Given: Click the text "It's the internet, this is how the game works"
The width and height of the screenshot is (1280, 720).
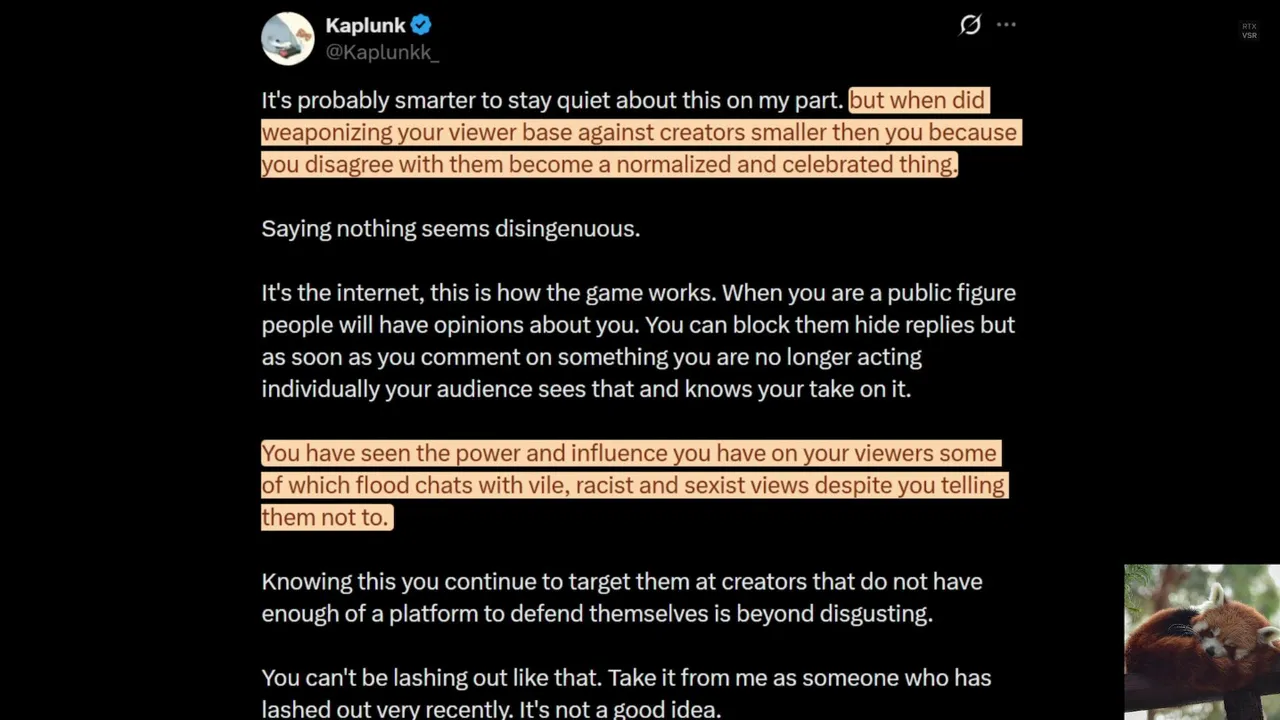Looking at the screenshot, I should (488, 293).
